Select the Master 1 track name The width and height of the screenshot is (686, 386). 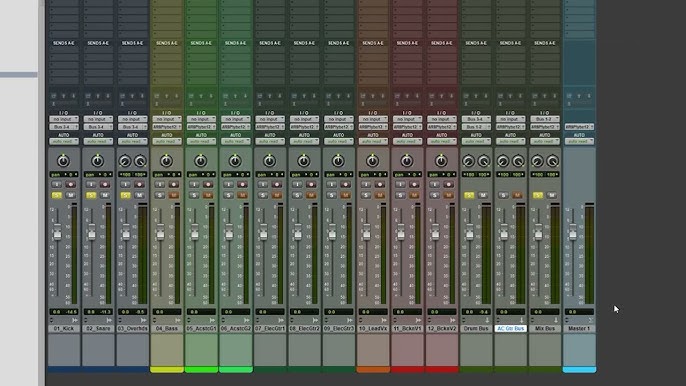579,328
